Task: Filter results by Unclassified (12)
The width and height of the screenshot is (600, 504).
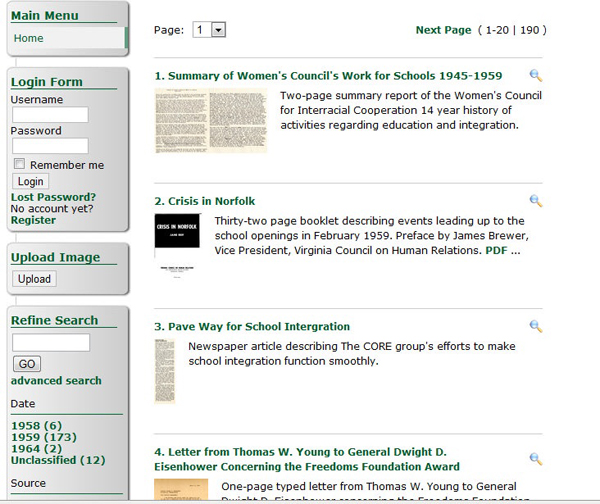Action: 57,460
